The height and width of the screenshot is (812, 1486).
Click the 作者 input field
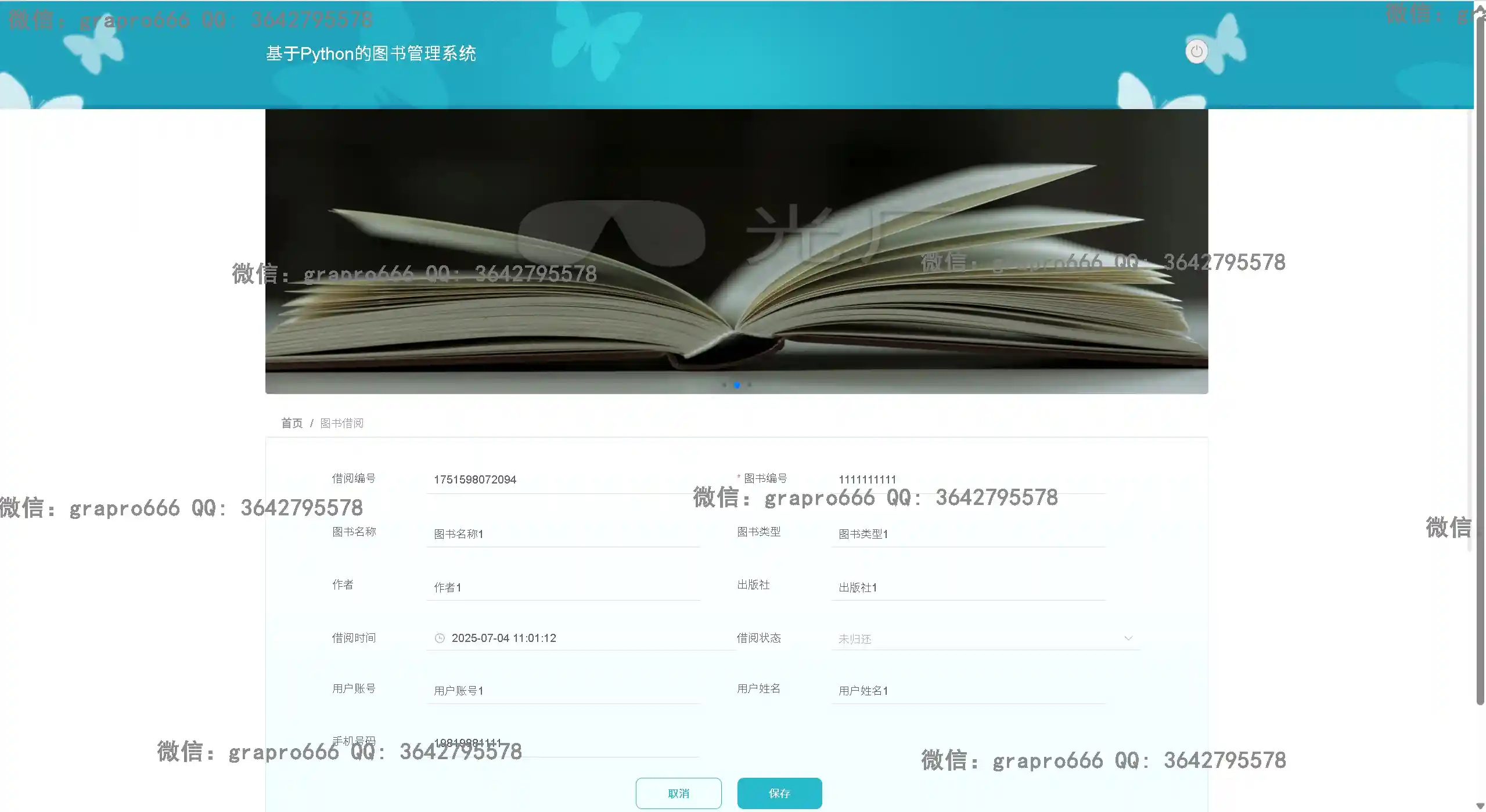tap(562, 587)
